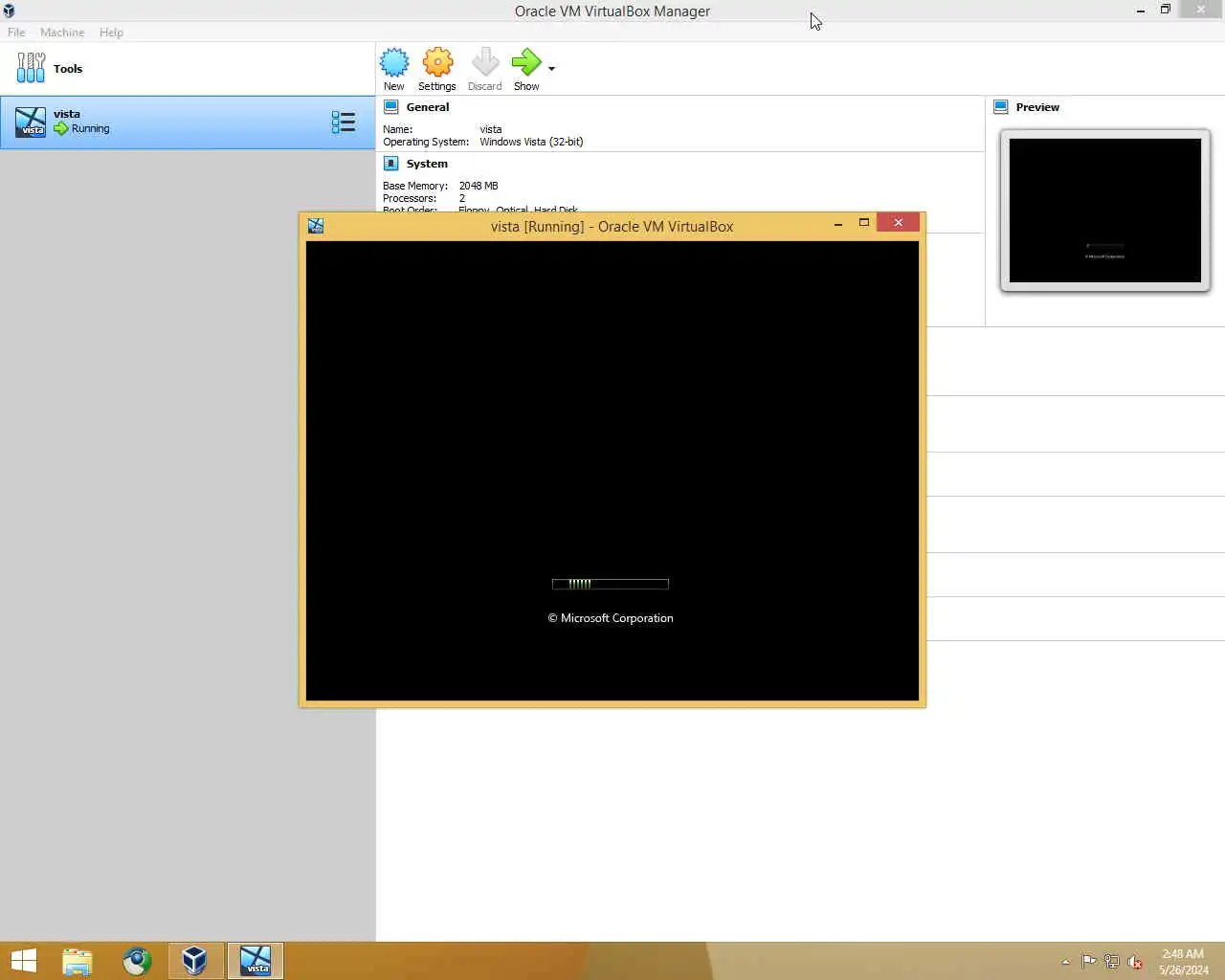
Task: Open the Help menu
Action: [111, 32]
